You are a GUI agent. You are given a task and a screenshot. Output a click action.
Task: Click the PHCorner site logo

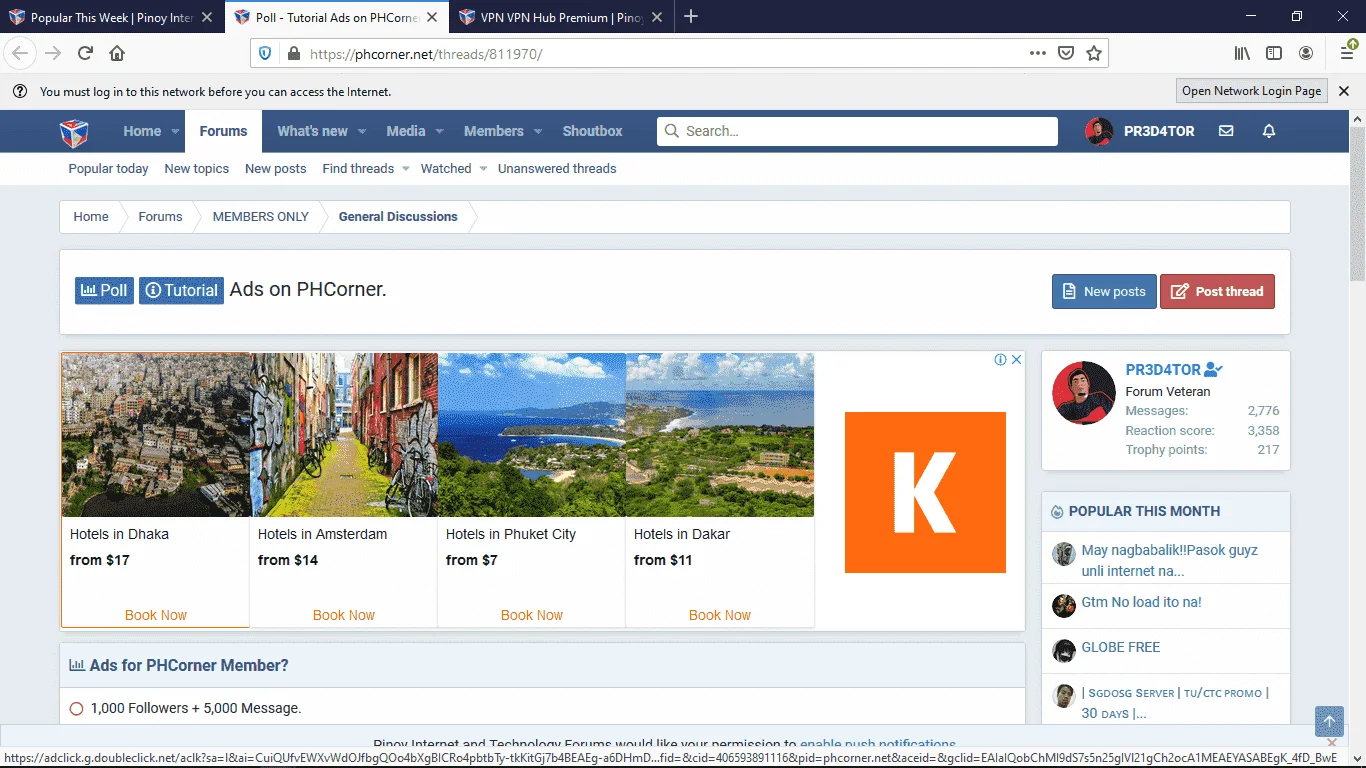click(75, 131)
